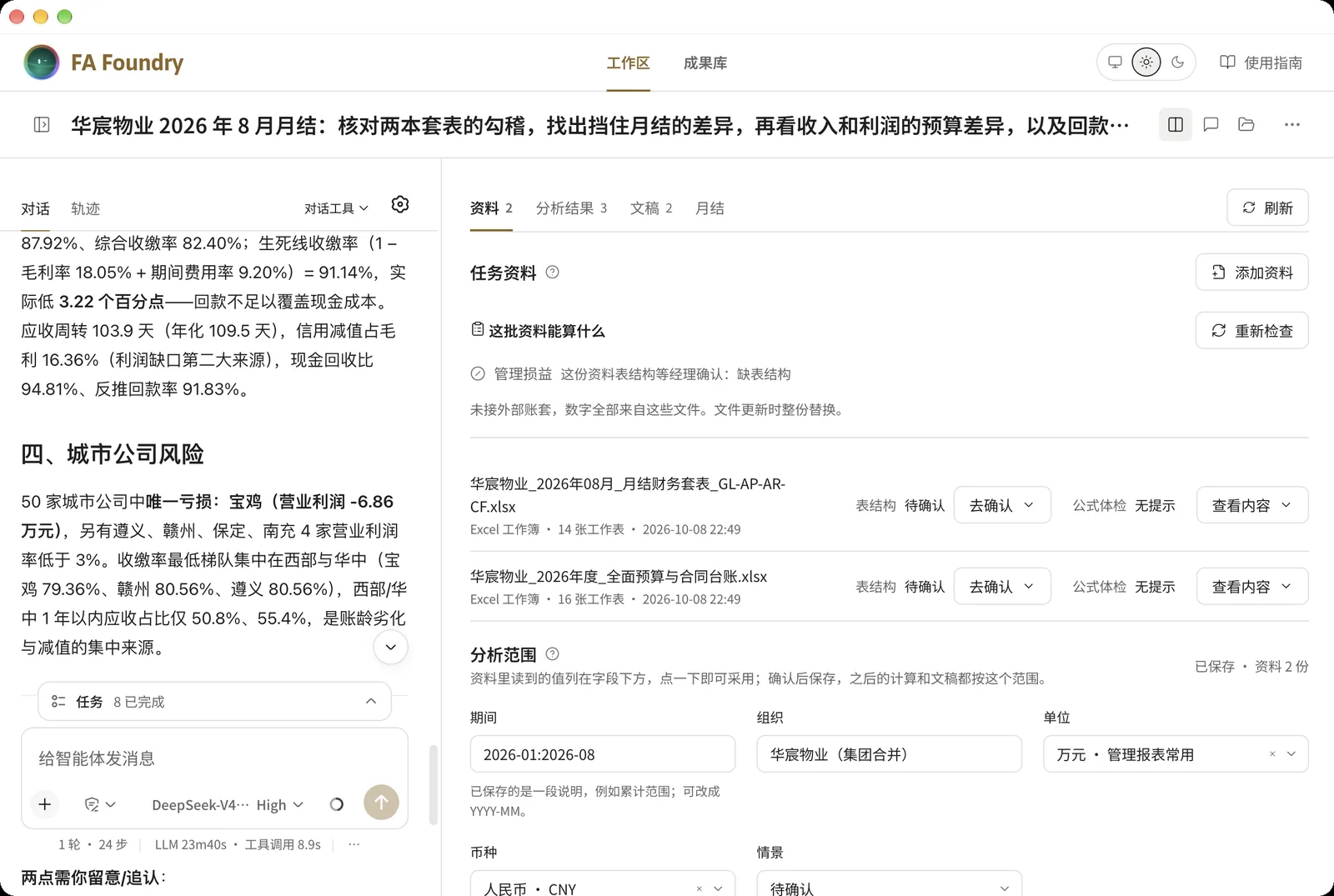Switch to 对话 tab
The image size is (1334, 896).
click(36, 209)
